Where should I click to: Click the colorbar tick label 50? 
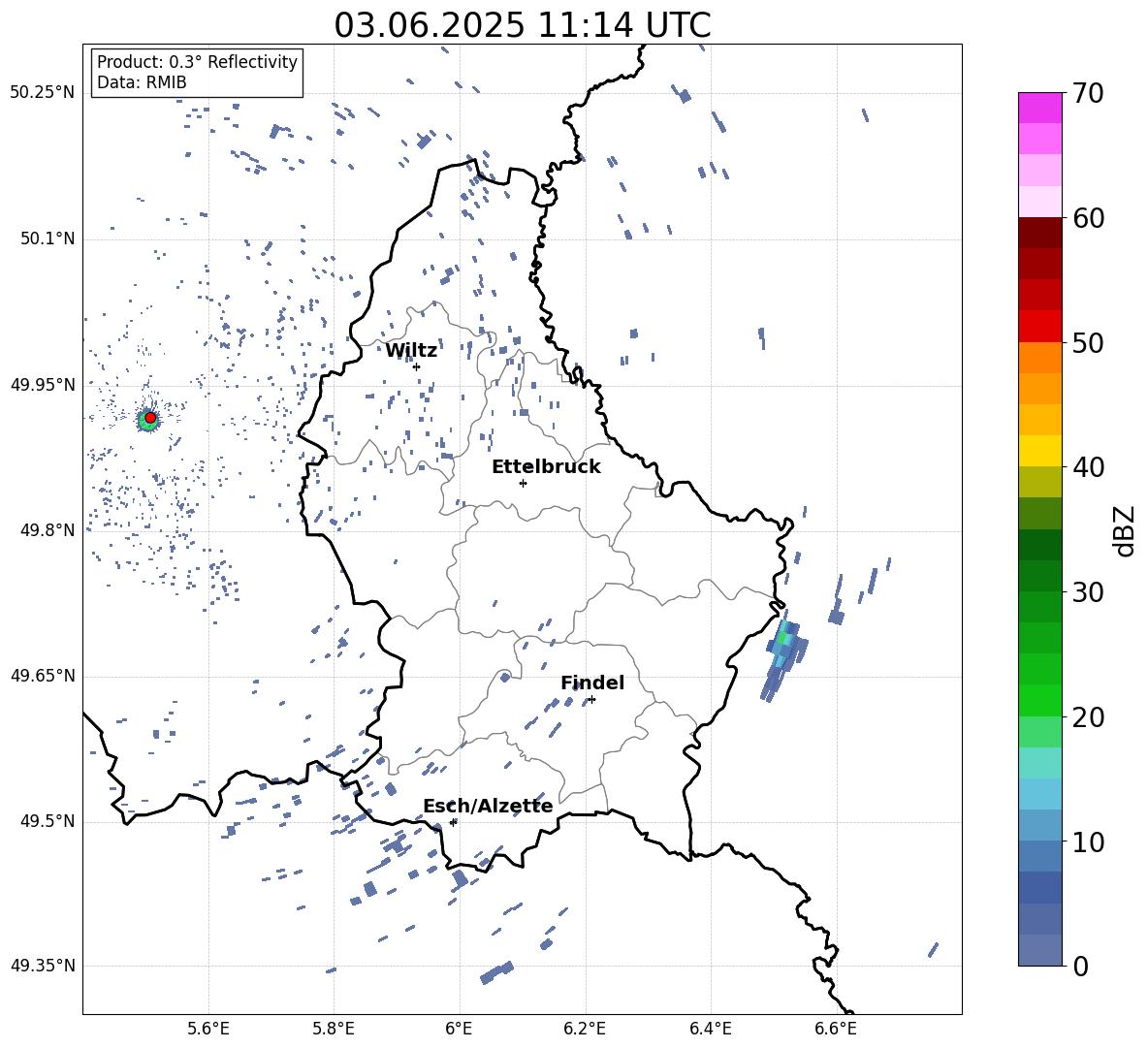coord(1087,342)
